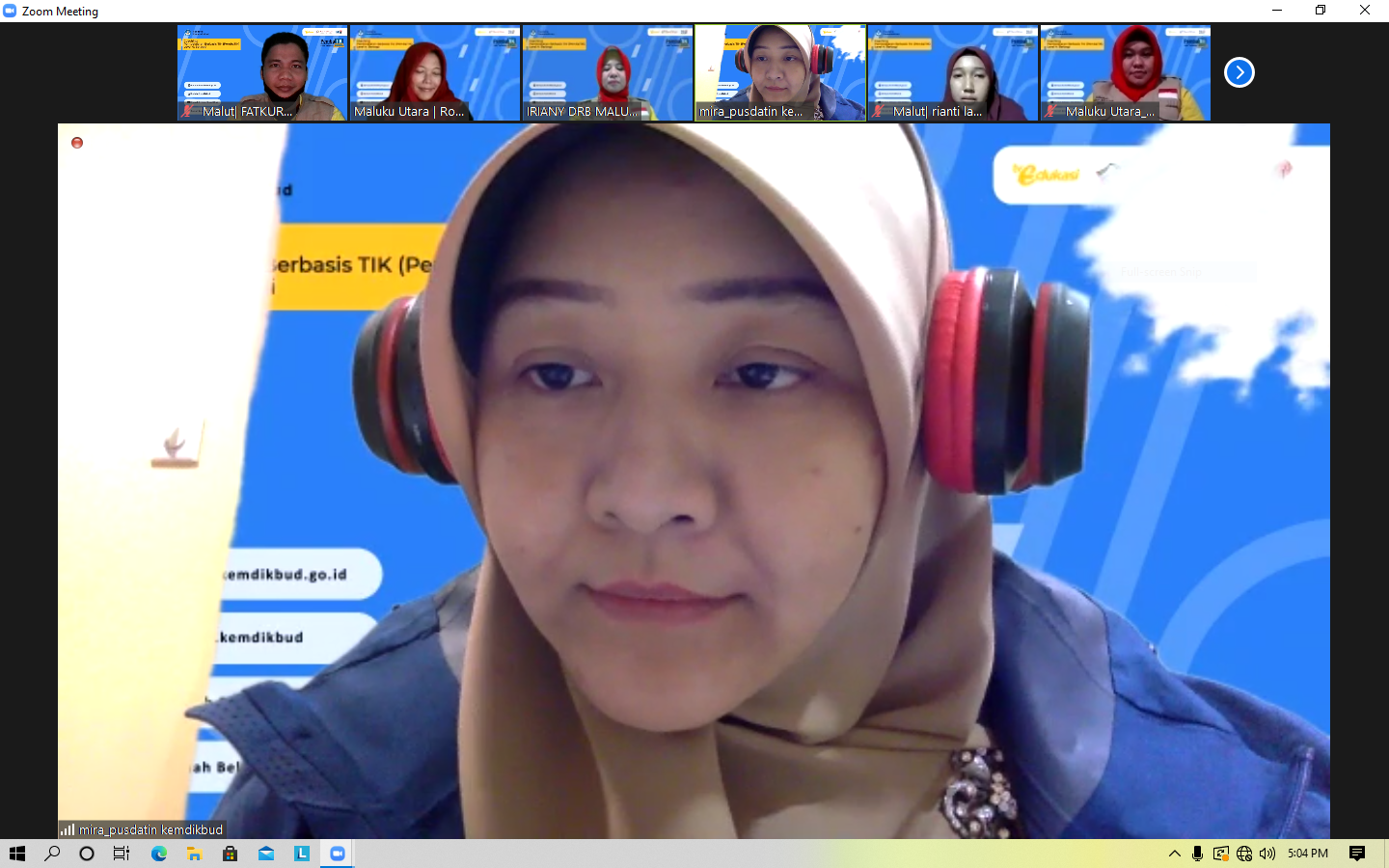Viewport: 1389px width, 868px height.
Task: Select the Maluku Utara | Ro... participant thumbnail
Action: (435, 73)
